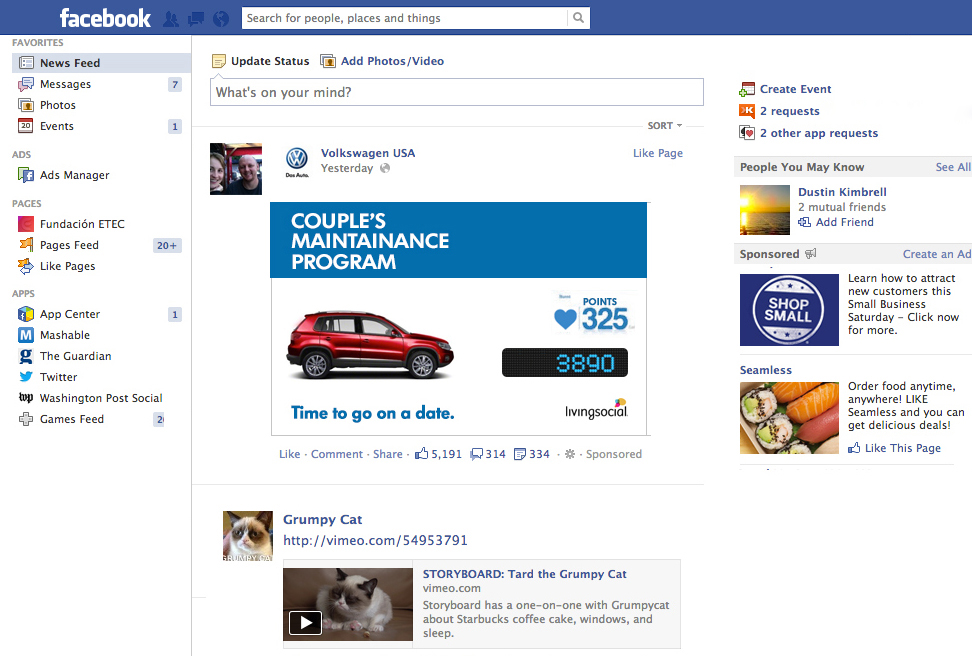Click the Like Page link
The image size is (972, 656).
(658, 153)
